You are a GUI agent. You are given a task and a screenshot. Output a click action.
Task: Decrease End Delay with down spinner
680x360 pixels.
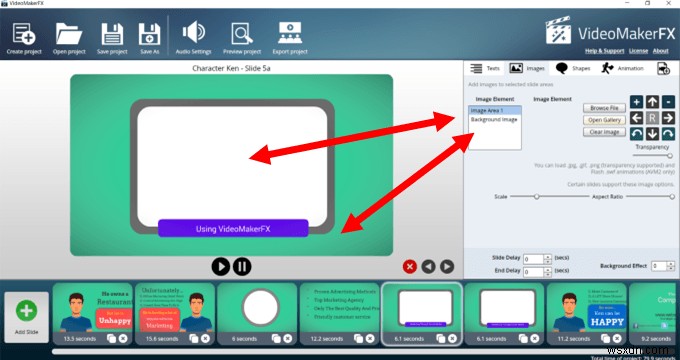click(547, 275)
